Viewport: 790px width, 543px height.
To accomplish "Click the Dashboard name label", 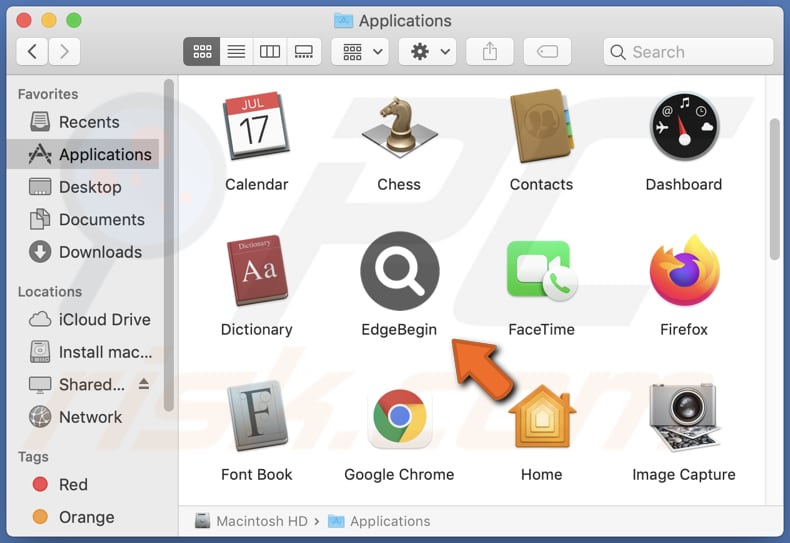I will point(684,184).
